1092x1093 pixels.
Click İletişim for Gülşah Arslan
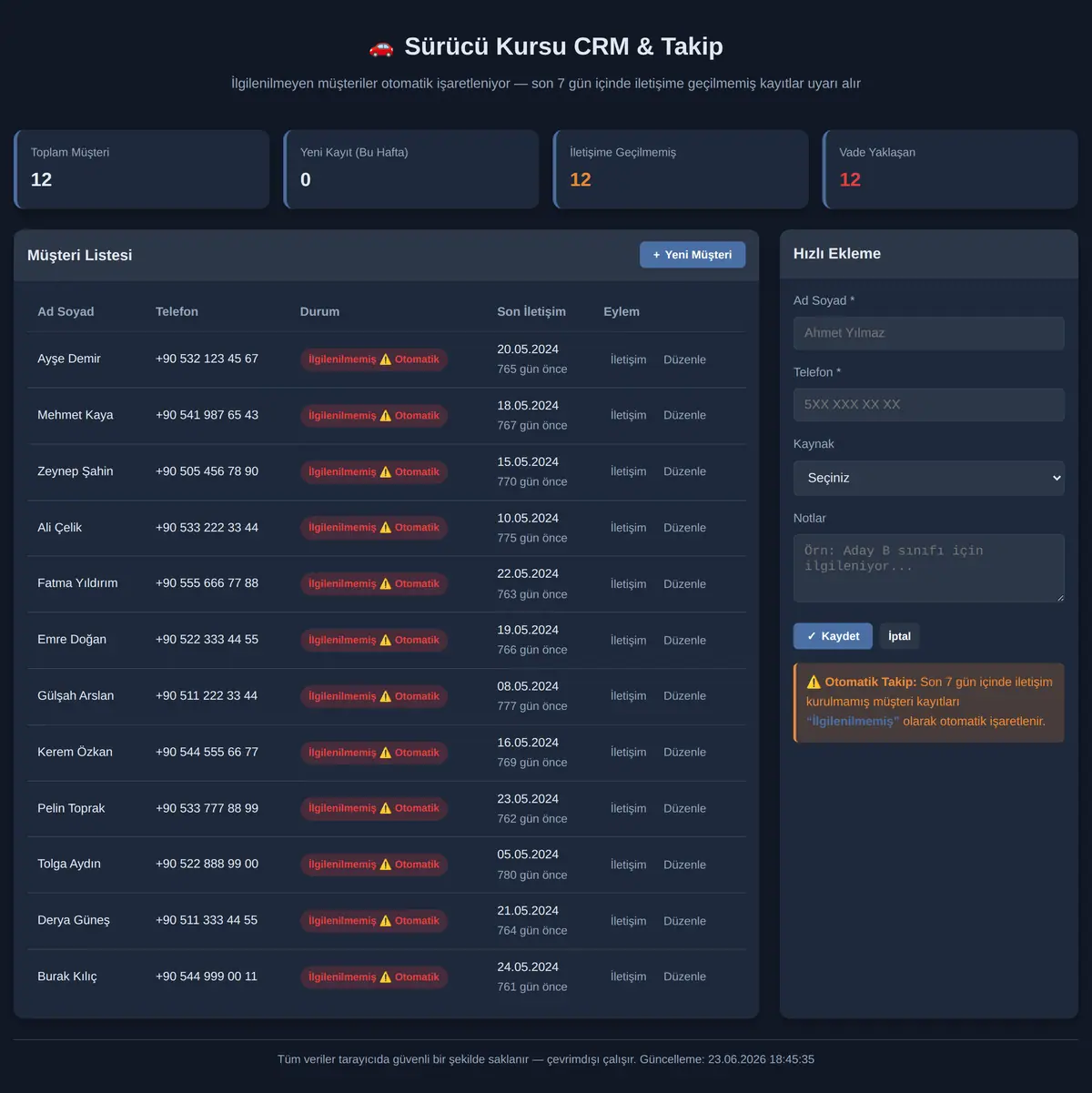coord(629,696)
